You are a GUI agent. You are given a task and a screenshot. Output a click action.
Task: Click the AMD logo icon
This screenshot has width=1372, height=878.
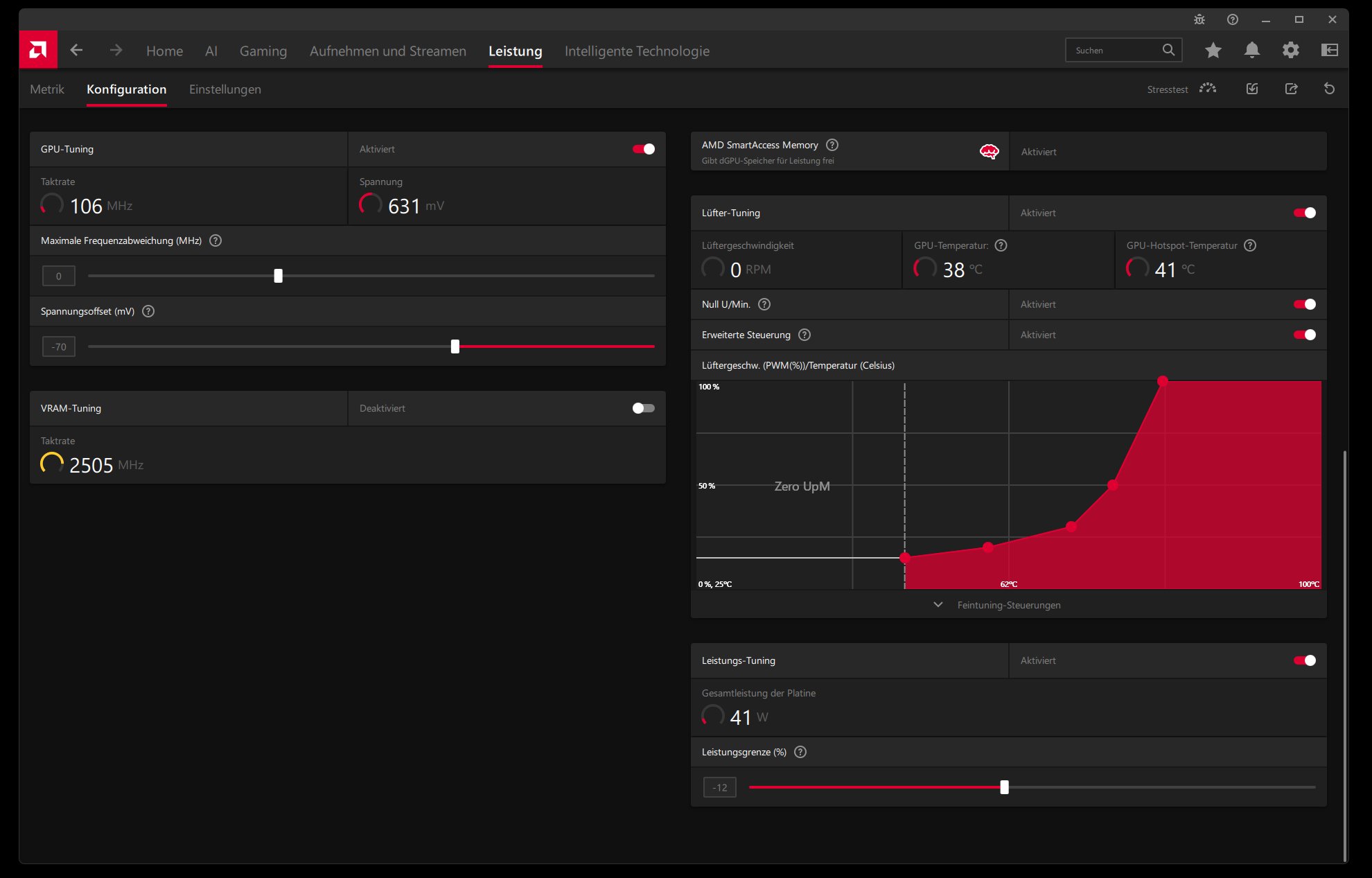38,50
